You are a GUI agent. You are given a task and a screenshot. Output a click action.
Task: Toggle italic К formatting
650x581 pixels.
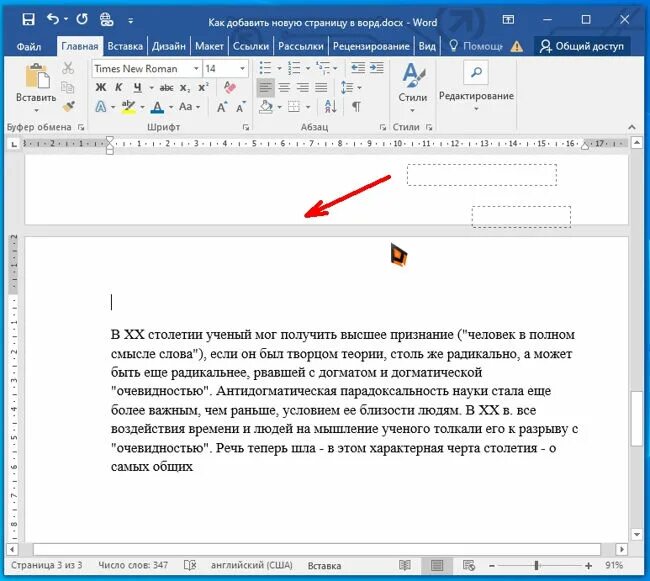point(119,87)
